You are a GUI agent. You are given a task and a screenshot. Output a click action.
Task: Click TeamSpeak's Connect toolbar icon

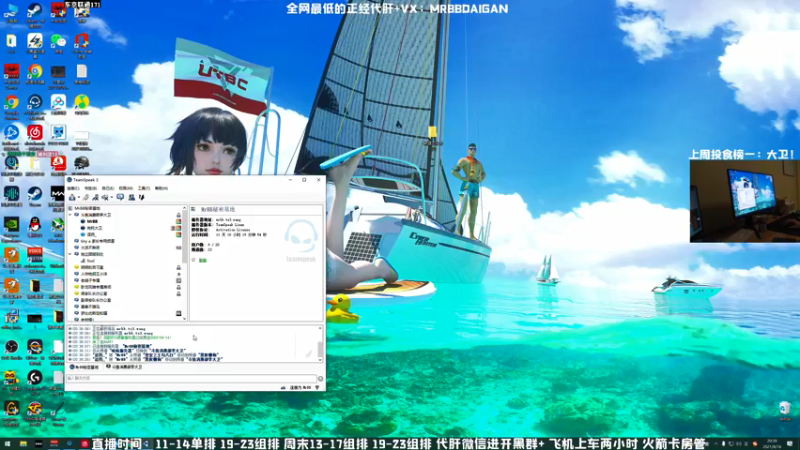pyautogui.click(x=72, y=197)
